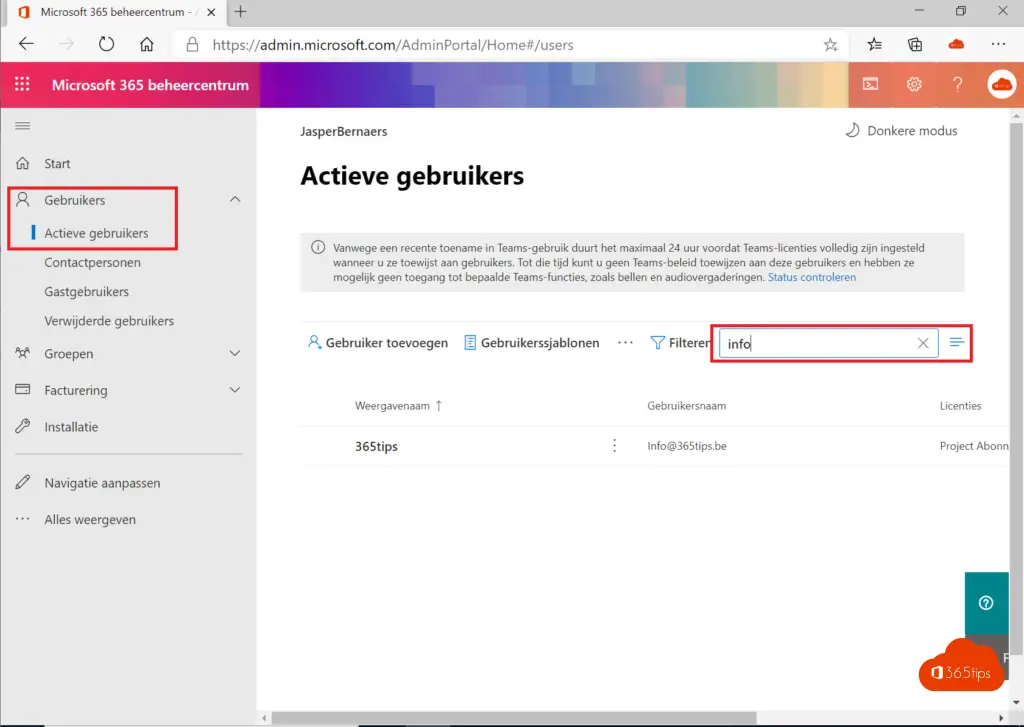This screenshot has width=1024, height=727.
Task: Collapse the navigation hamburger menu
Action: (22, 125)
